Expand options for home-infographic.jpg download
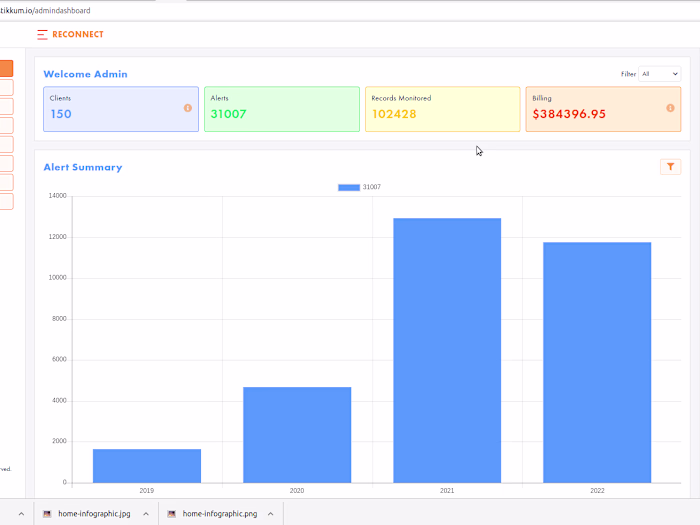Viewport: 700px width, 525px height. 145,513
